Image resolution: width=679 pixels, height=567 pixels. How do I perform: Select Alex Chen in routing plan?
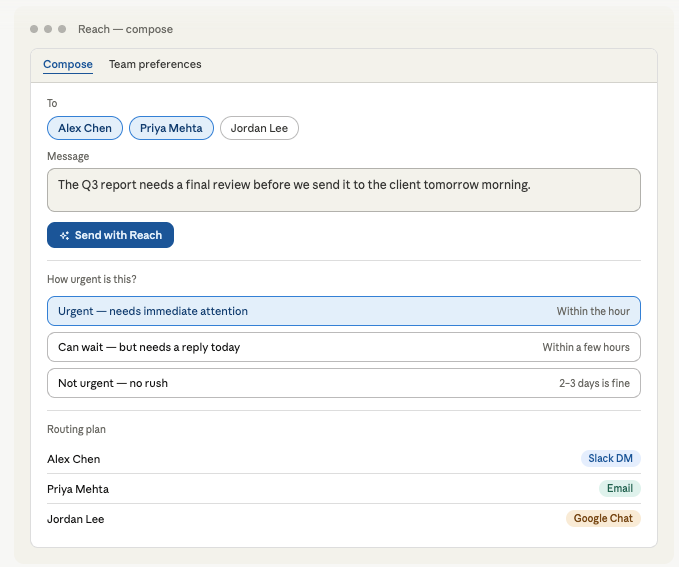click(x=74, y=459)
